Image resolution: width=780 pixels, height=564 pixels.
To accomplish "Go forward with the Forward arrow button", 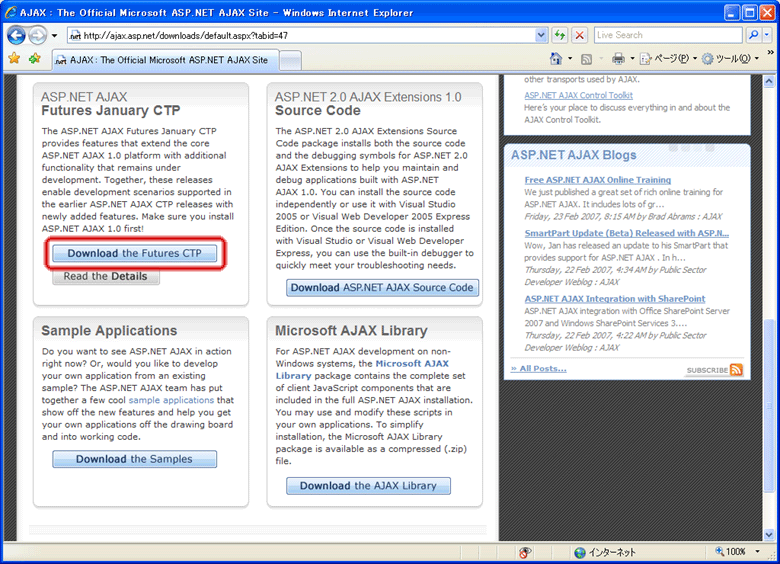I will 37,35.
